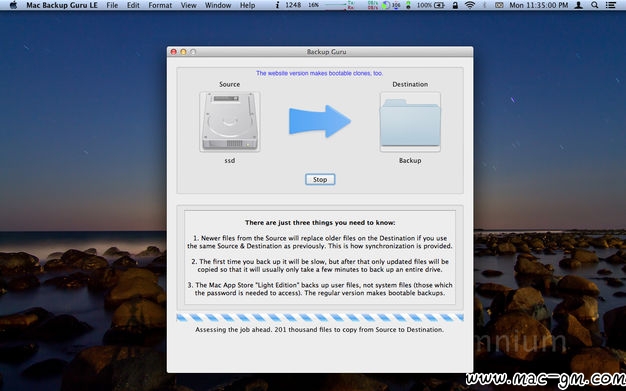Screen dimensions: 626x391
Task: Open the Wi-Fi status menu
Action: [x=470, y=5]
